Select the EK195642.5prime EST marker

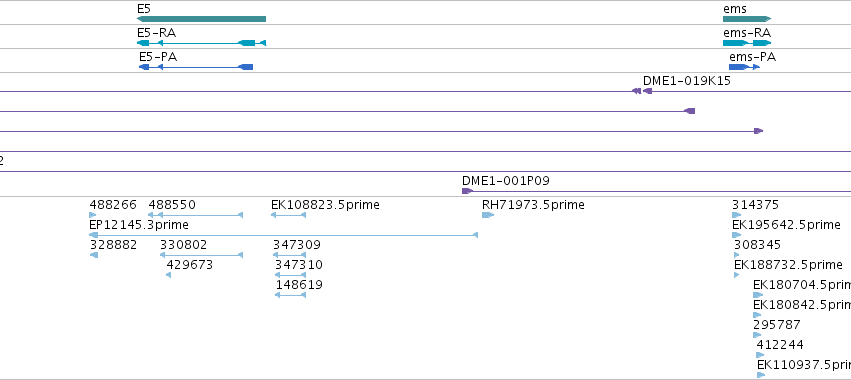pos(736,235)
